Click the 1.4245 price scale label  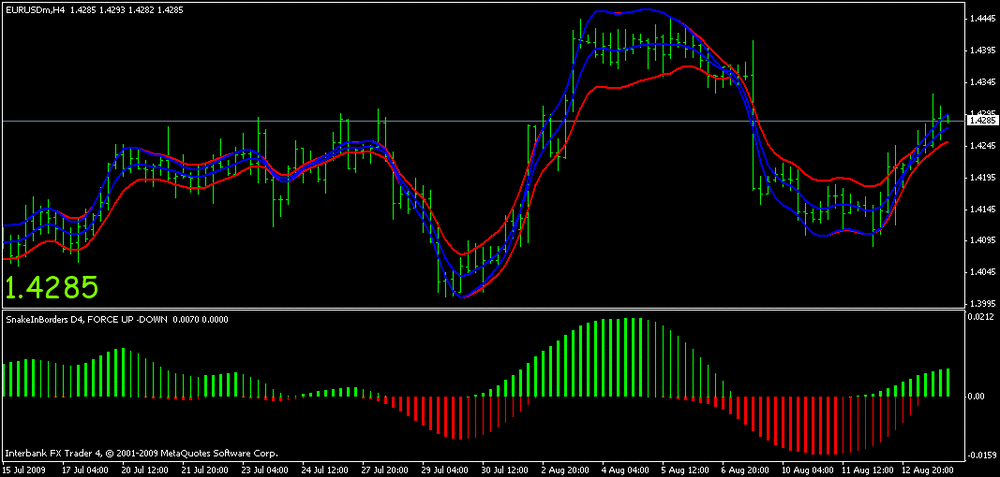[x=982, y=145]
